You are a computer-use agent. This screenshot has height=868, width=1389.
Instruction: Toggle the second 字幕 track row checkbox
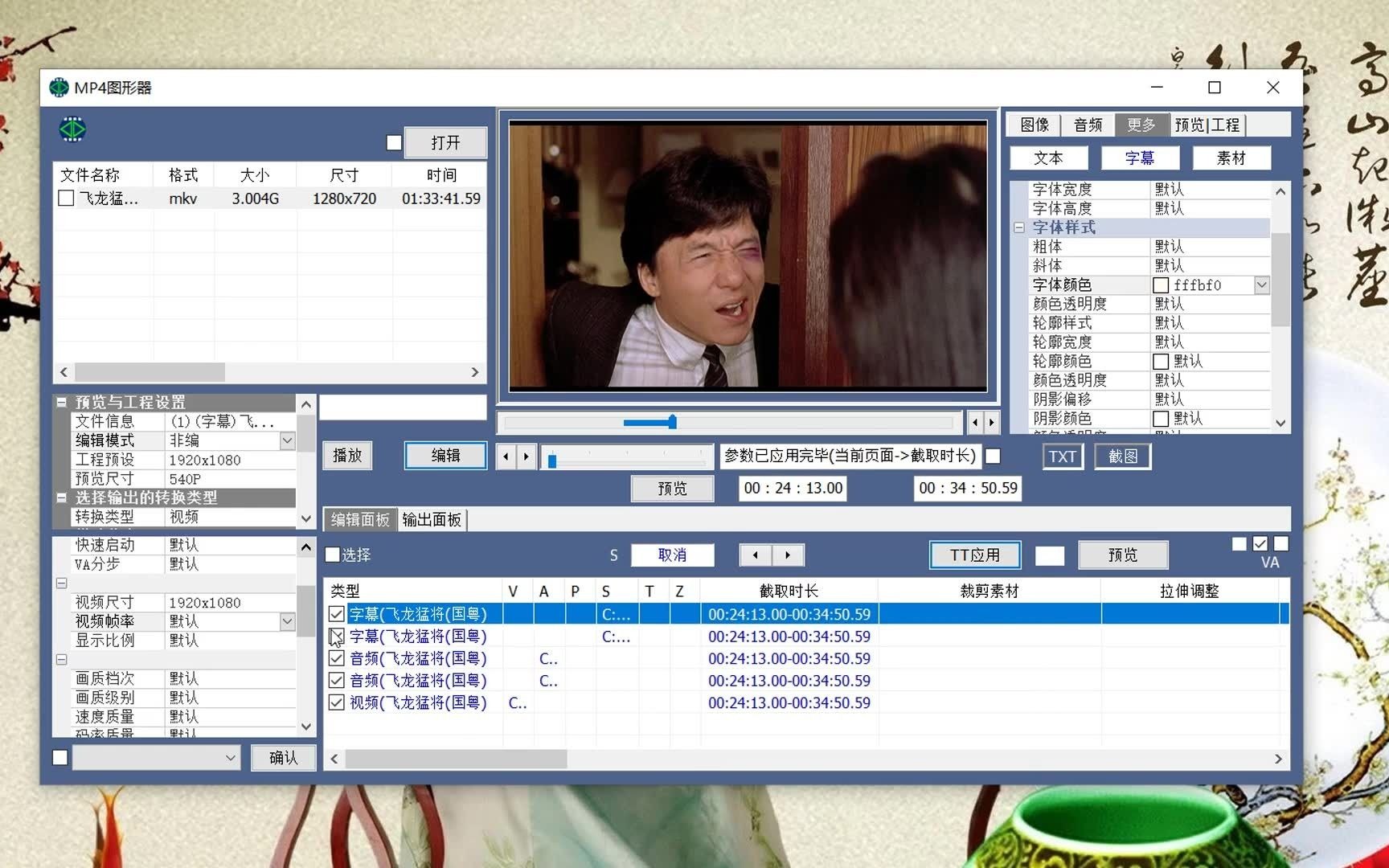[x=337, y=636]
